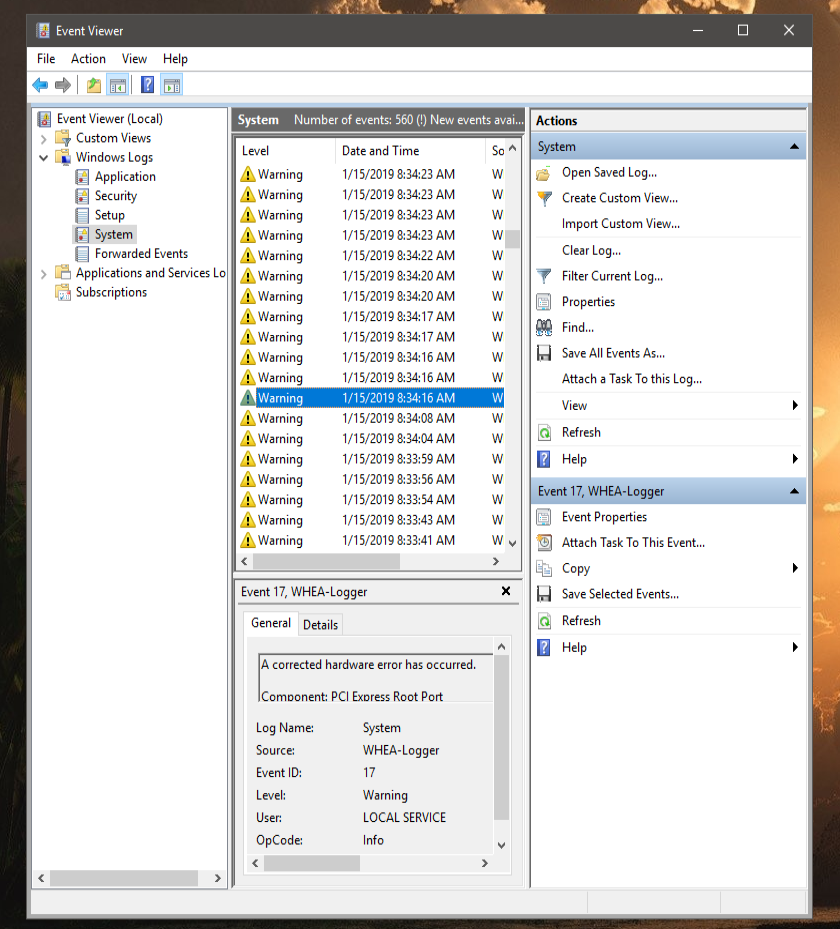This screenshot has width=840, height=929.
Task: Collapse the System actions section
Action: coord(794,146)
